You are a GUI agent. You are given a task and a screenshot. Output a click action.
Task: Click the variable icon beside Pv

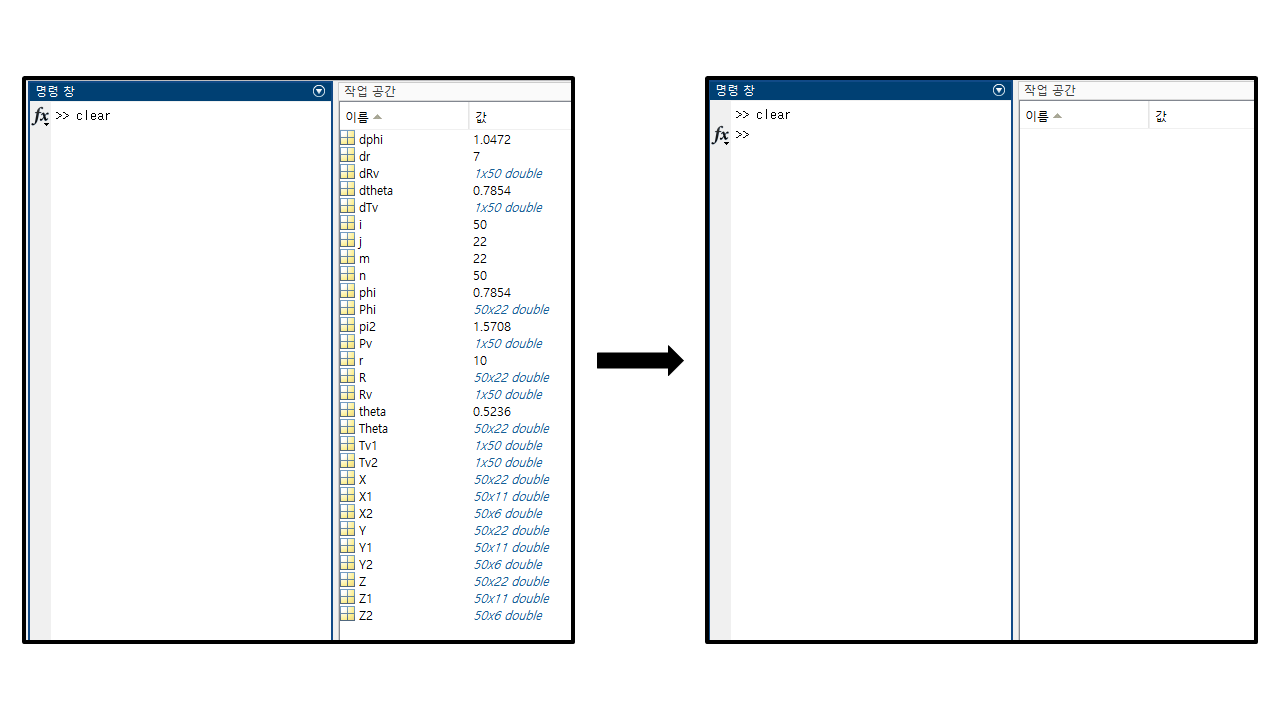click(x=347, y=343)
